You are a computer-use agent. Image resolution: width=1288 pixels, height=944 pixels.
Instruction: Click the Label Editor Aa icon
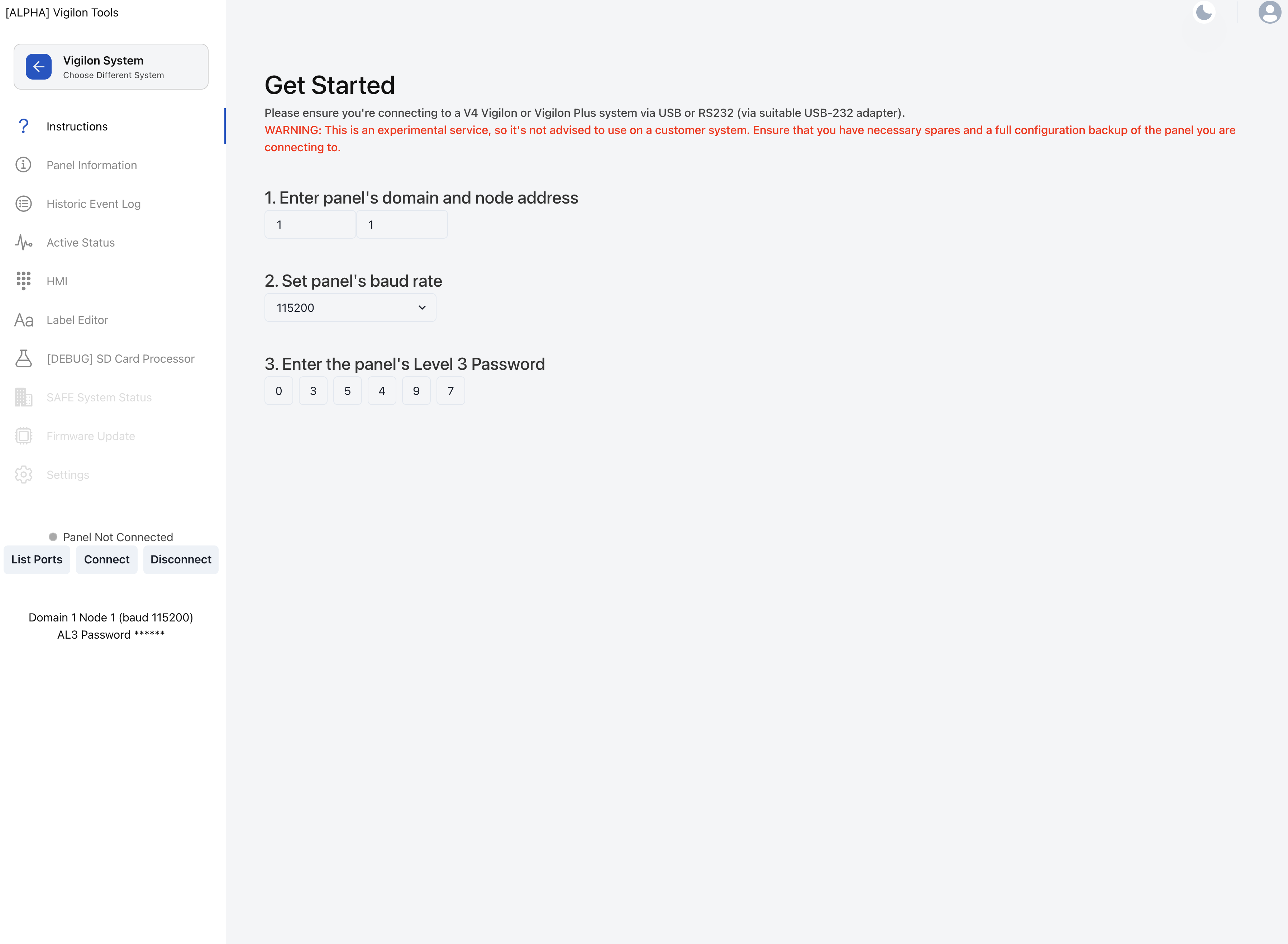(23, 320)
